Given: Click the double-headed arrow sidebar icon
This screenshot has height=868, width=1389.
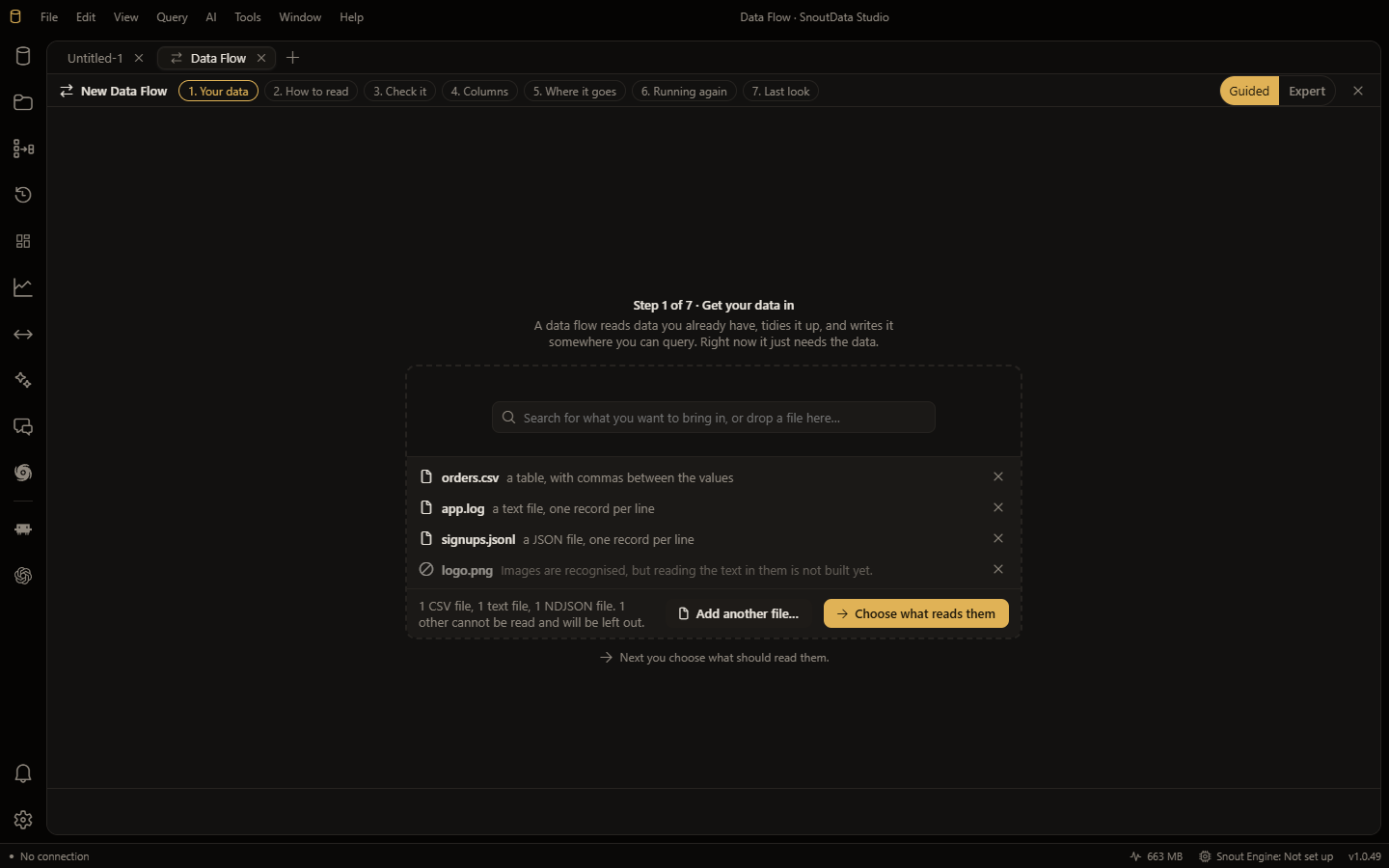Looking at the screenshot, I should tap(23, 334).
